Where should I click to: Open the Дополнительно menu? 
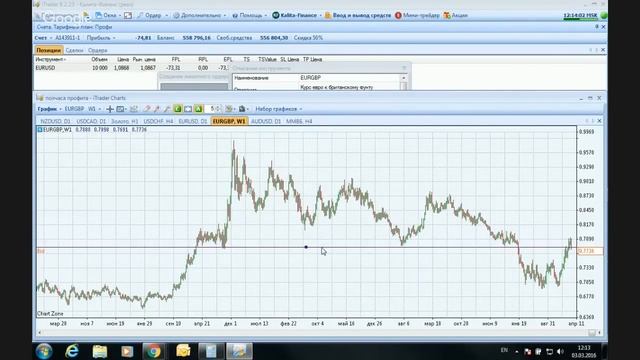[x=199, y=16]
